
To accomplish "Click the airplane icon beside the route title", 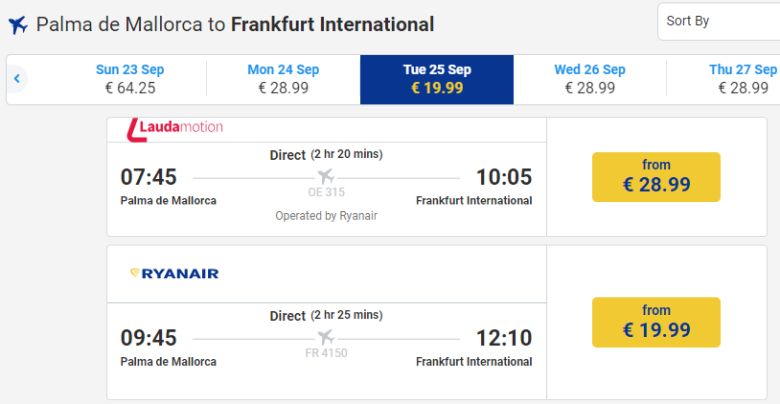I will point(18,25).
